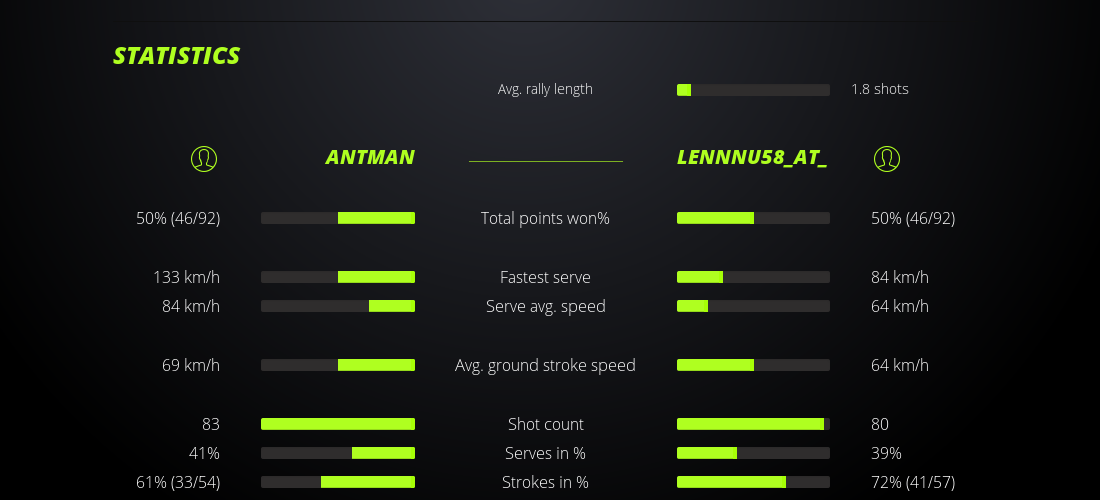Image resolution: width=1100 pixels, height=500 pixels.
Task: Click LENNNU58_AT_'s 72% (41/57) strokes value
Action: (913, 482)
